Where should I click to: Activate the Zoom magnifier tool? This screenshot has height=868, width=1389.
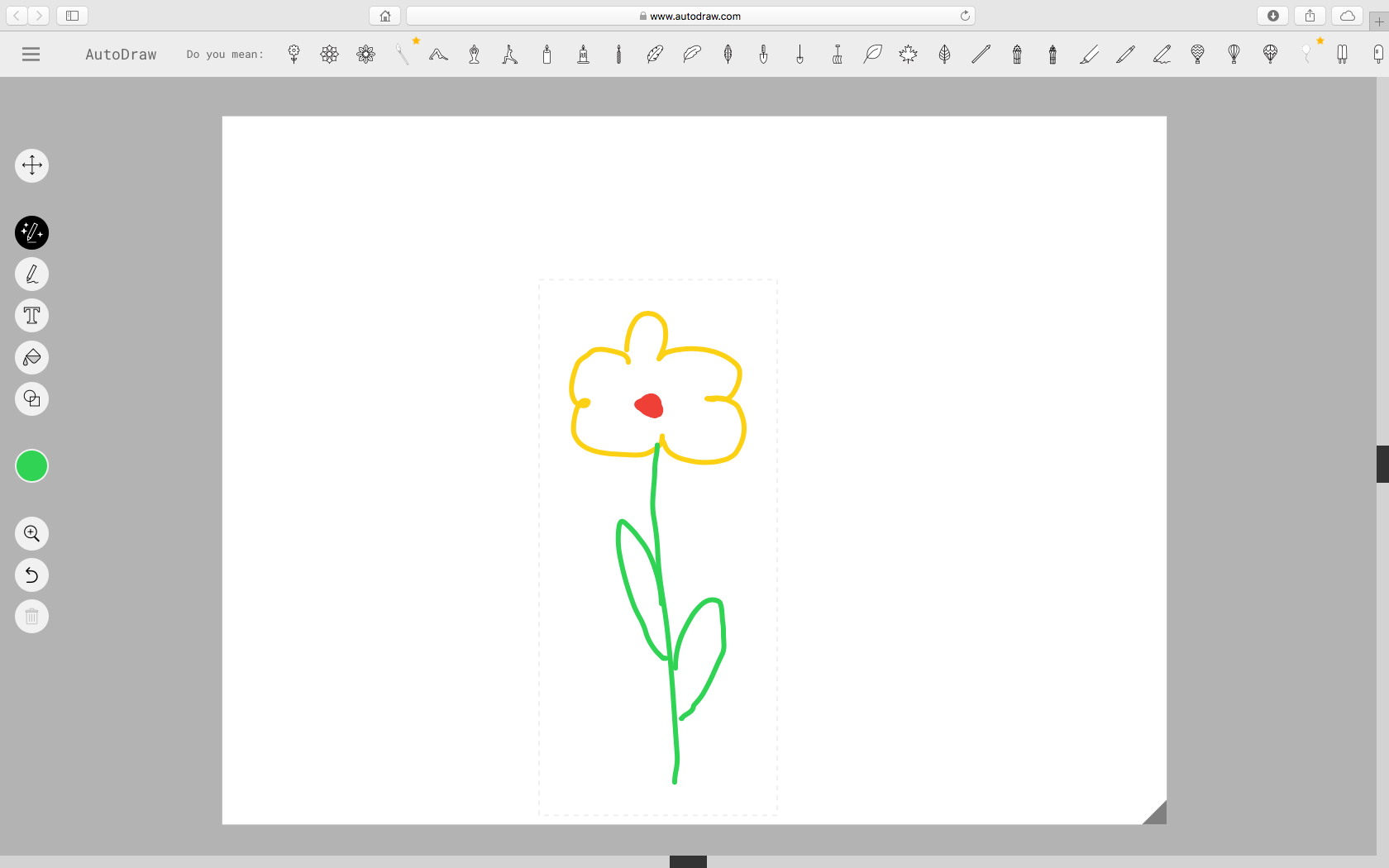pos(31,533)
